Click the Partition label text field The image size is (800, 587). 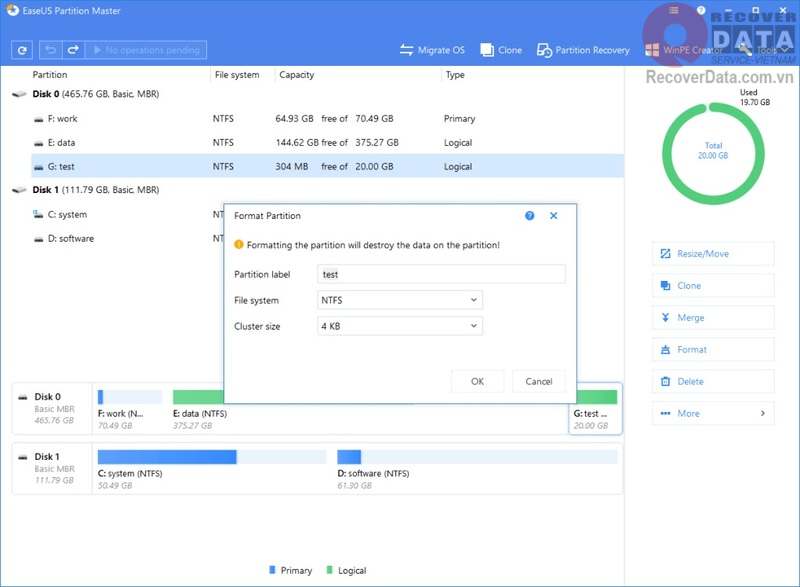point(441,274)
